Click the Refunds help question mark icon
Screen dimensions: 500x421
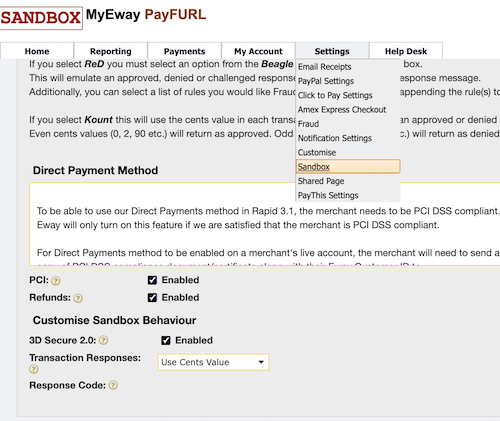coord(78,298)
